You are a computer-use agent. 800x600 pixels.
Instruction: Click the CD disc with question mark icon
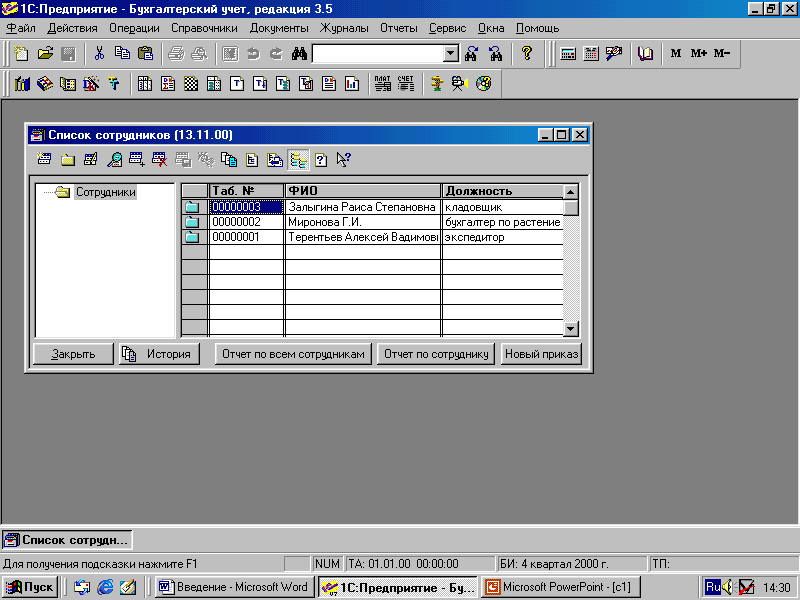point(484,83)
